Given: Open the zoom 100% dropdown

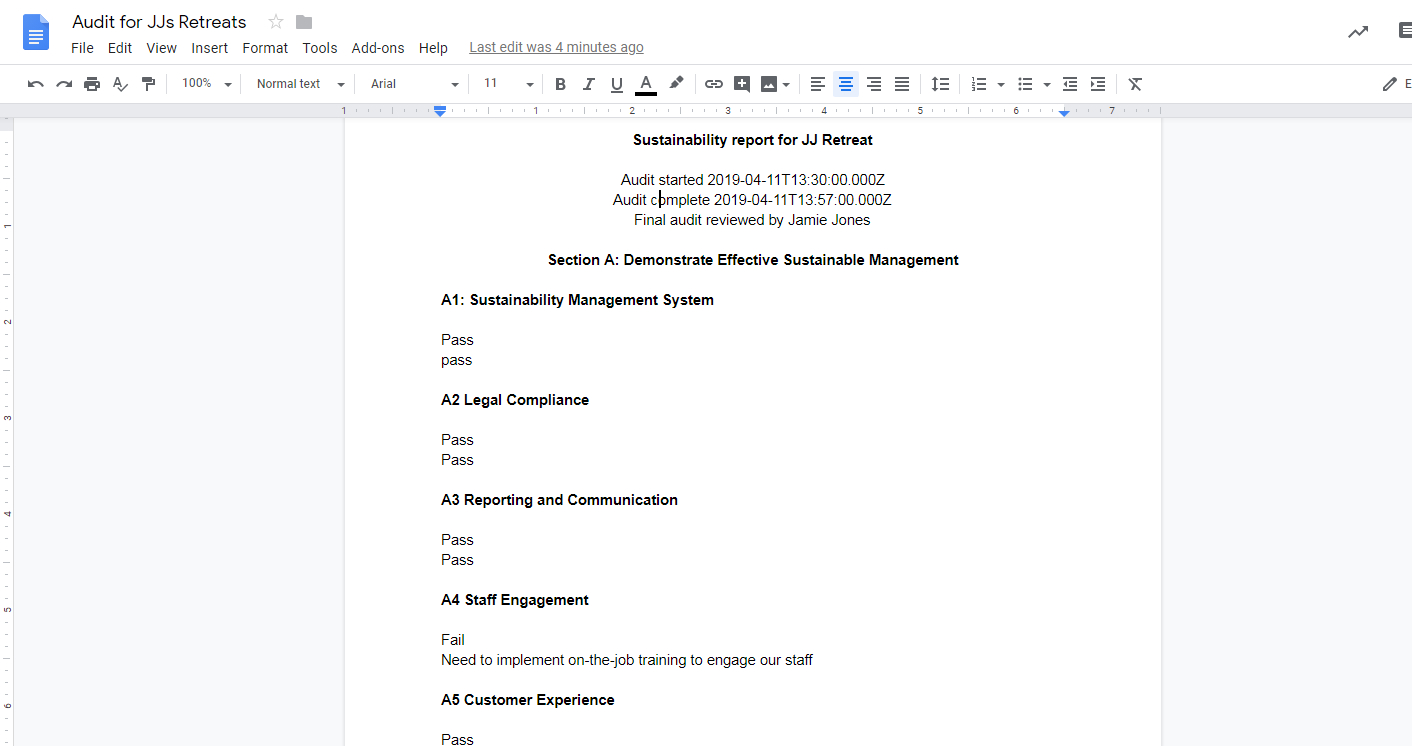Looking at the screenshot, I should (x=206, y=84).
